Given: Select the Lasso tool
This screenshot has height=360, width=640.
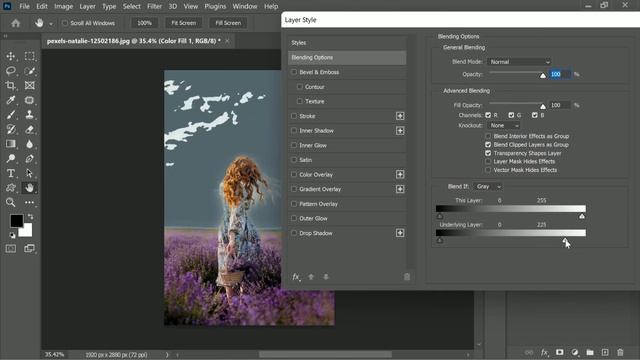Looking at the screenshot, I should 11,71.
